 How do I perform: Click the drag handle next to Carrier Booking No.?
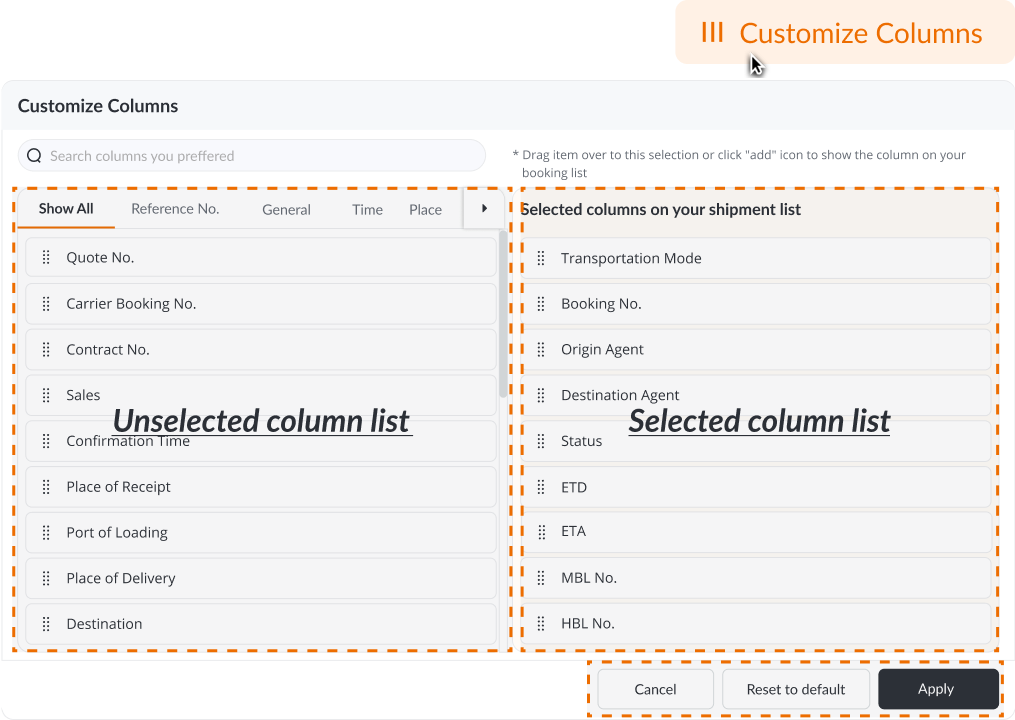pos(46,304)
